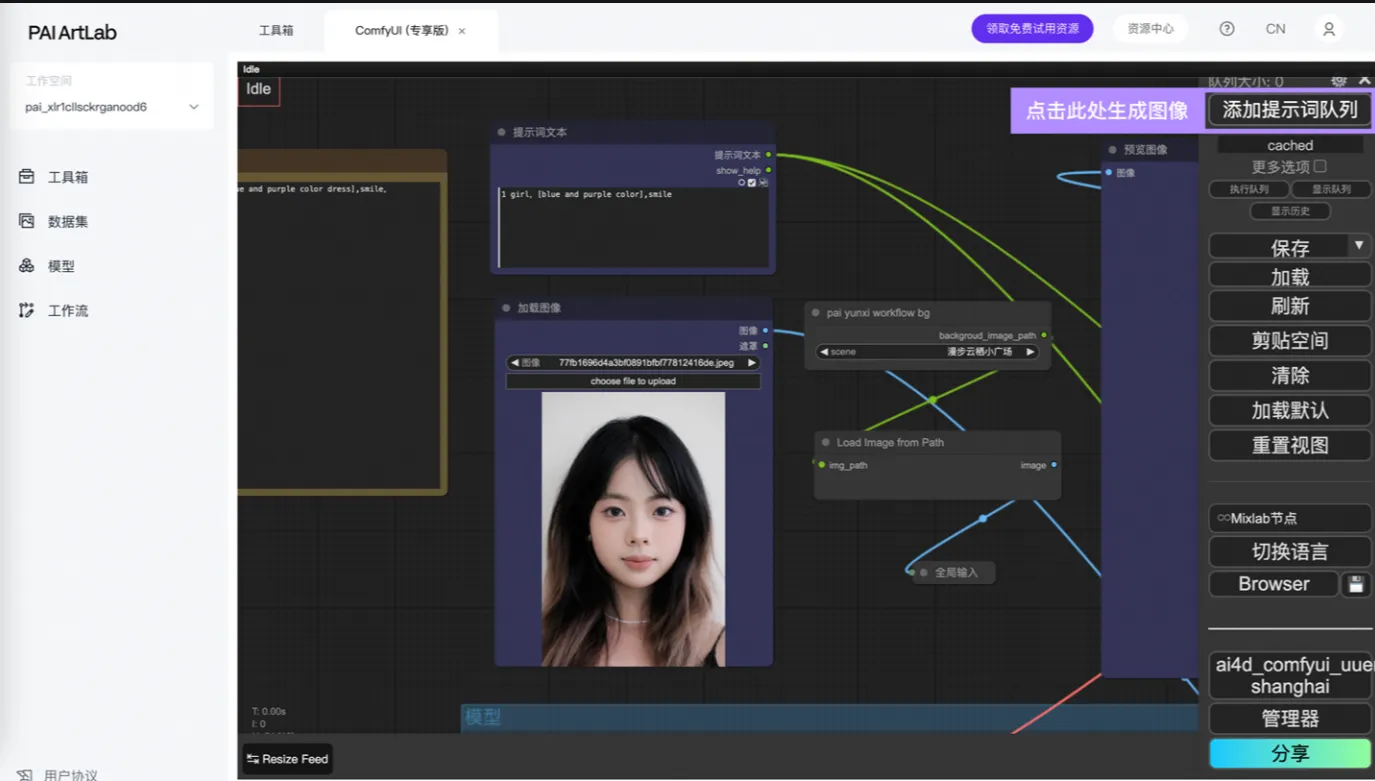Viewport: 1375px width, 781px height.
Task: Click the disk save icon next to Browser
Action: [1356, 584]
